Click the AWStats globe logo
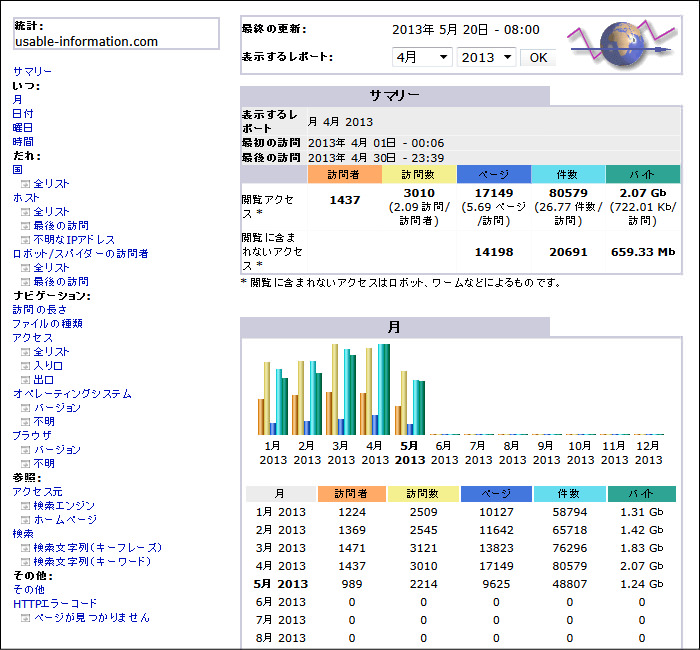The width and height of the screenshot is (700, 650). pyautogui.click(x=622, y=44)
